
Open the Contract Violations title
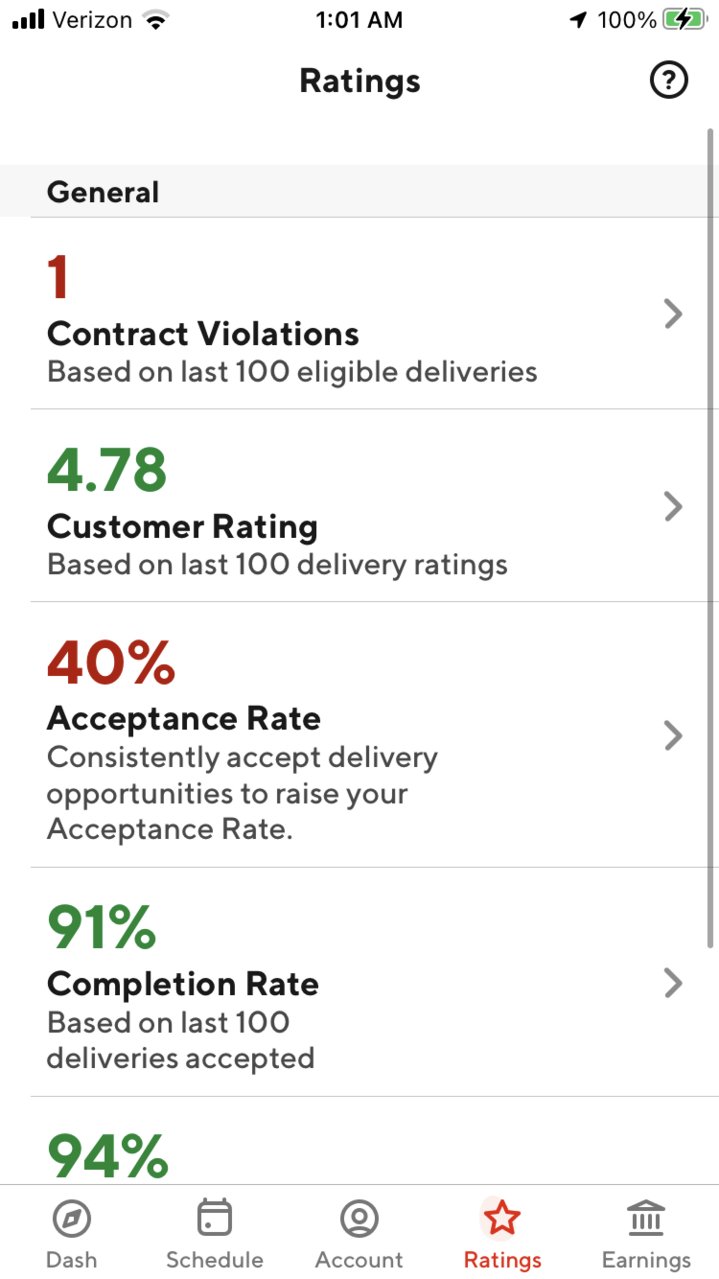203,334
